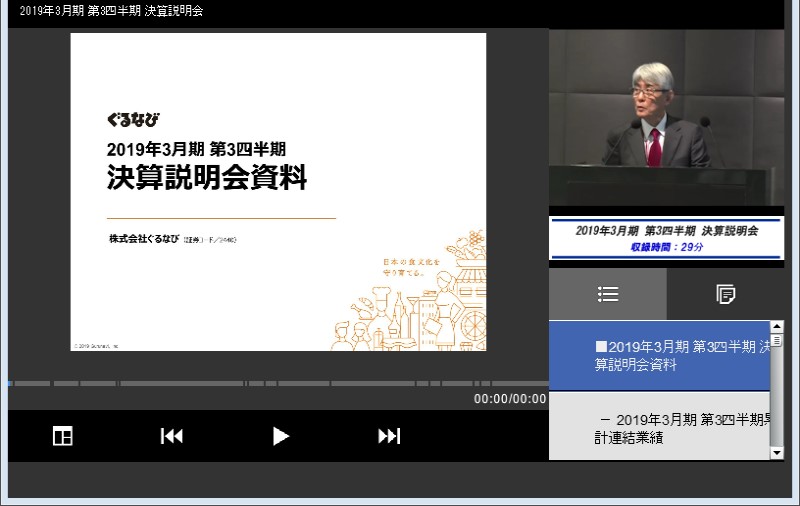Click the layout switch icon
Image resolution: width=800 pixels, height=506 pixels.
(63, 436)
